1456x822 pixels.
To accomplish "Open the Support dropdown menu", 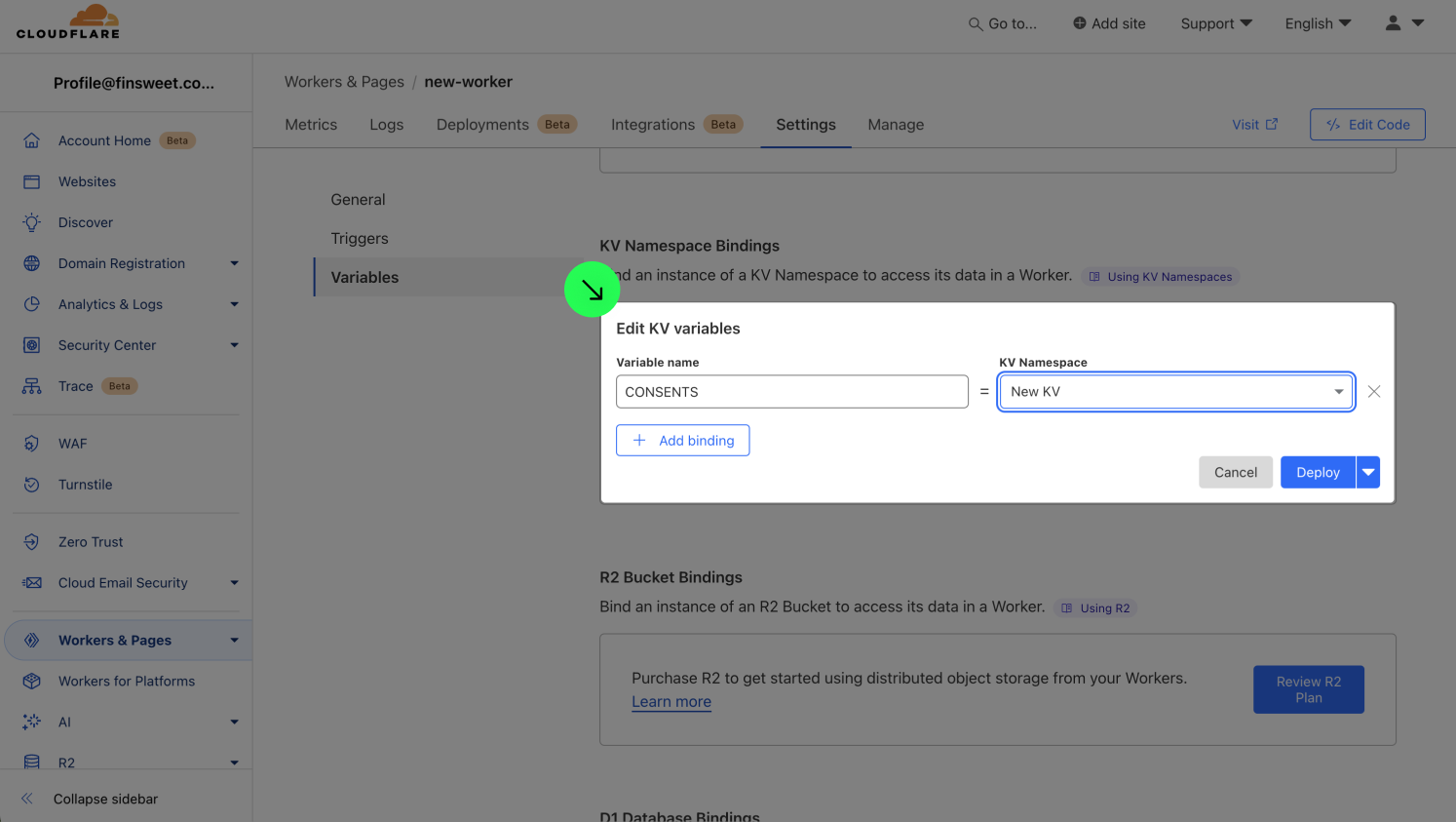I will (x=1216, y=23).
